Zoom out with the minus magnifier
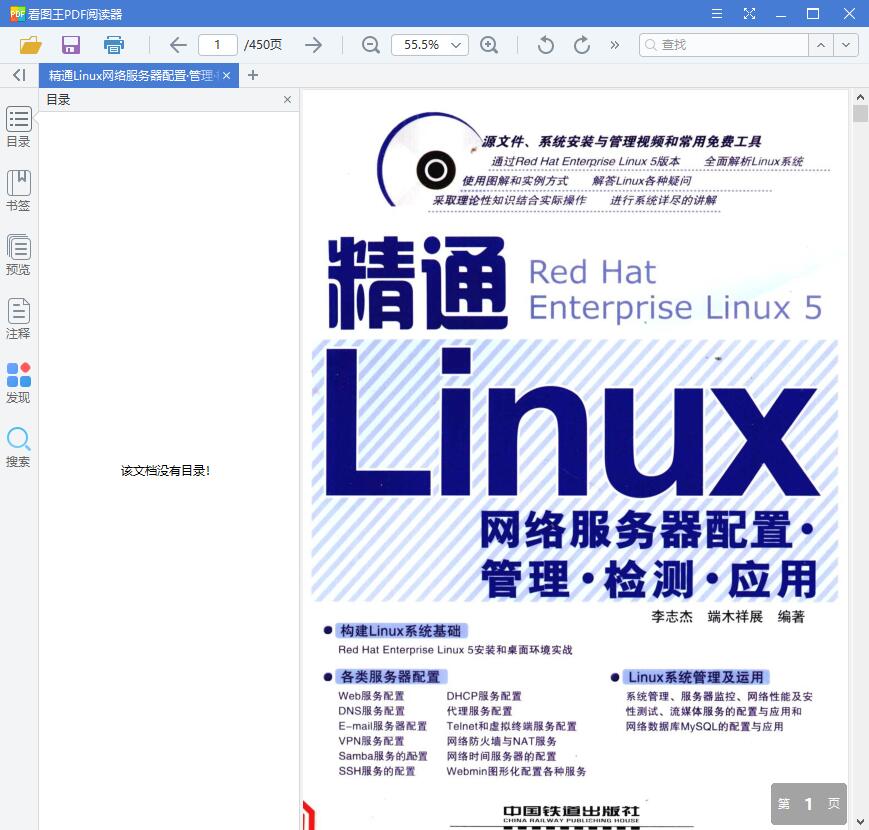 pyautogui.click(x=371, y=45)
